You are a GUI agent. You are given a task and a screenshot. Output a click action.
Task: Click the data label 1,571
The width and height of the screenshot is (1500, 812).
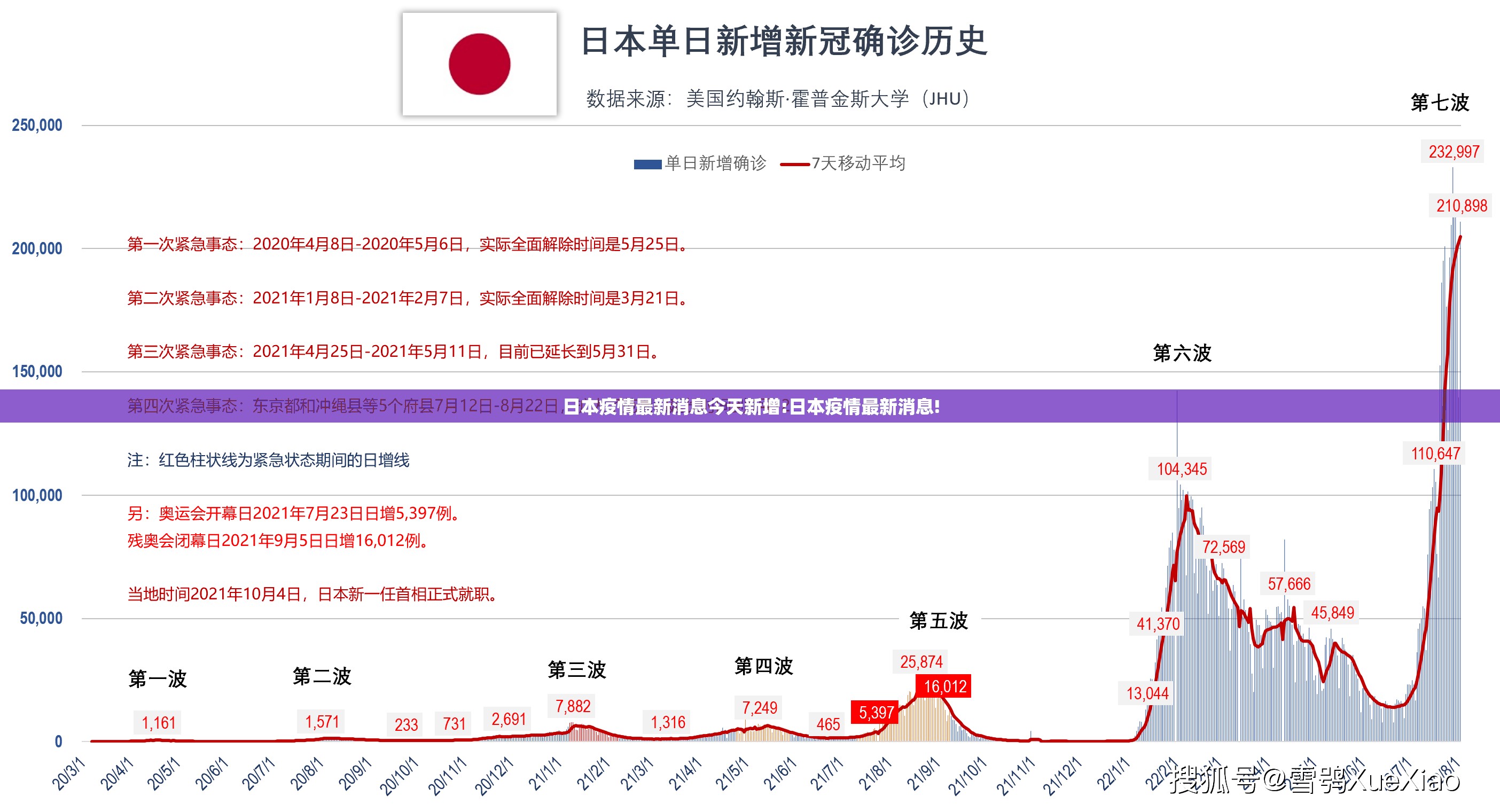click(x=322, y=722)
